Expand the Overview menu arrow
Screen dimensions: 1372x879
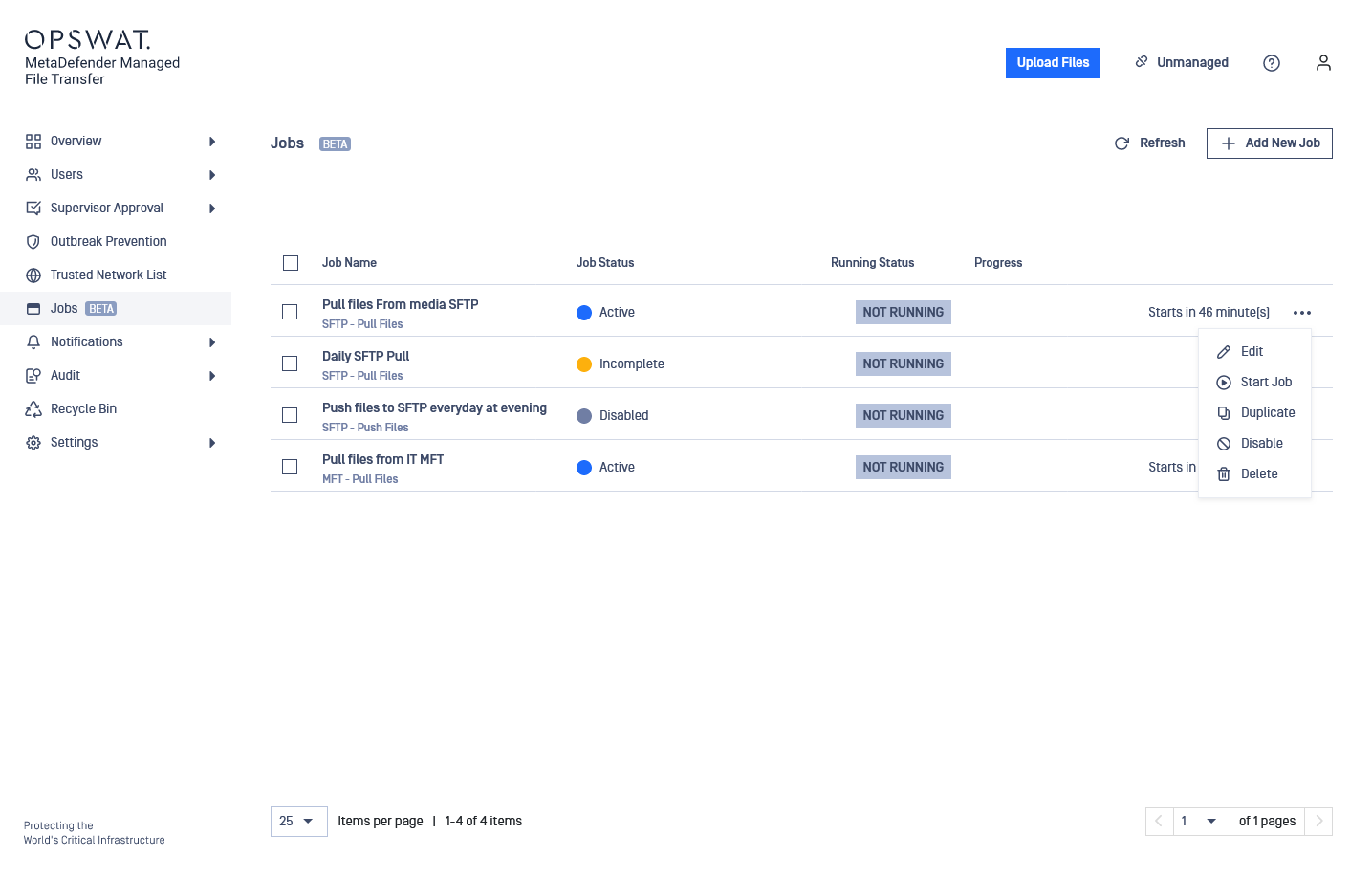click(x=212, y=142)
